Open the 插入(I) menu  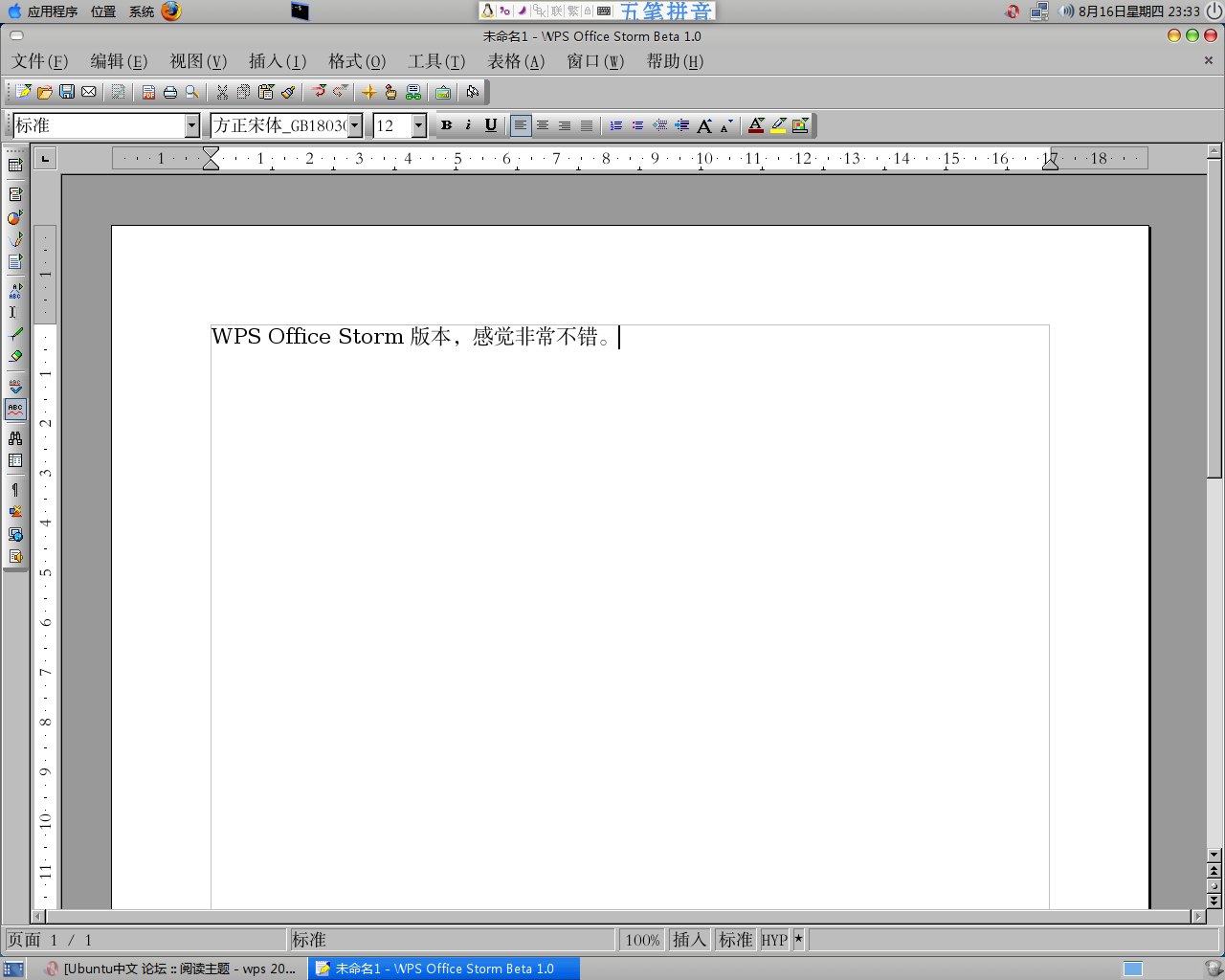point(278,61)
